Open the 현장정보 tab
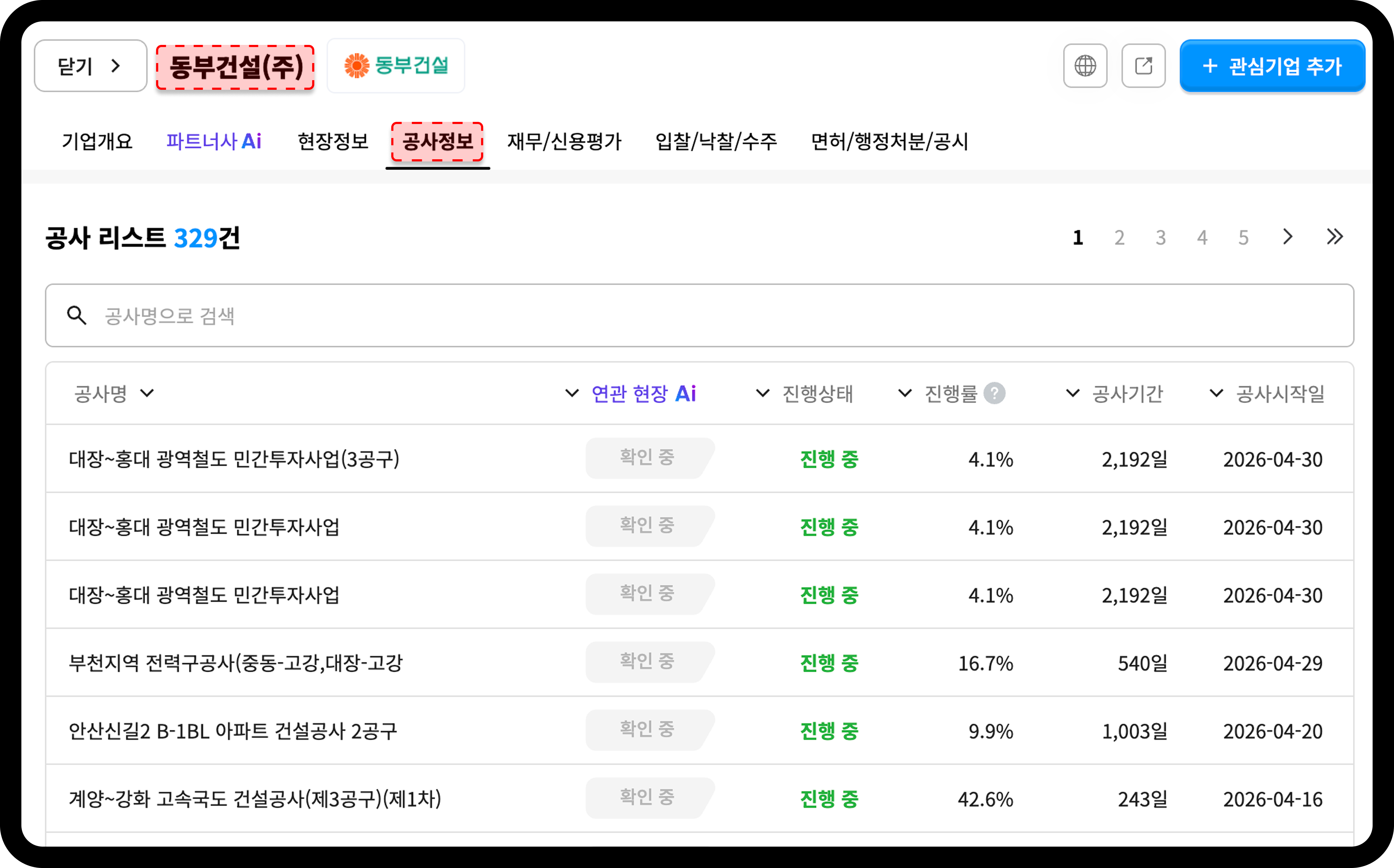This screenshot has width=1394, height=868. click(x=333, y=141)
